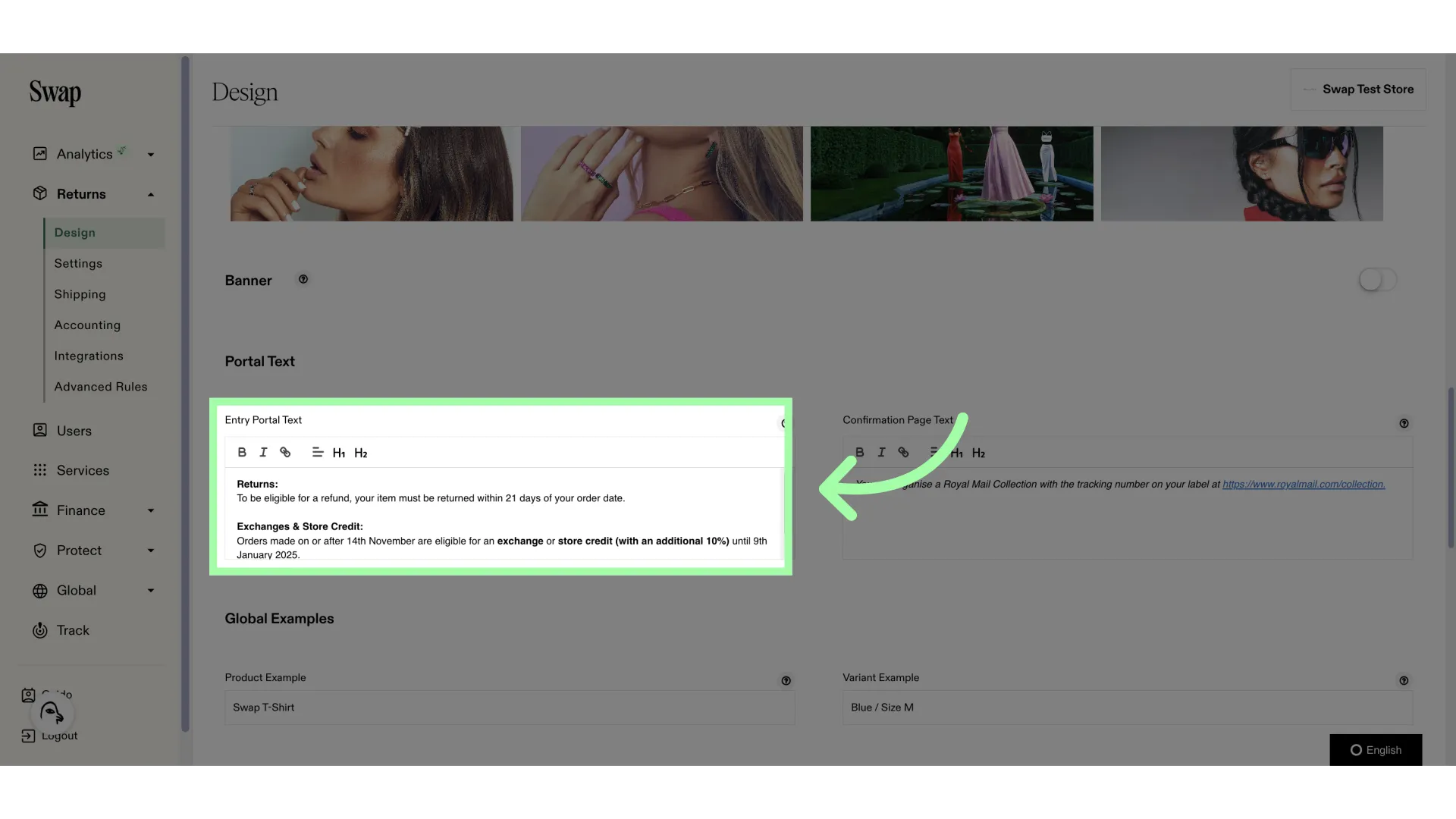Click the Users icon in sidebar
This screenshot has height=819, width=1456.
tap(40, 430)
